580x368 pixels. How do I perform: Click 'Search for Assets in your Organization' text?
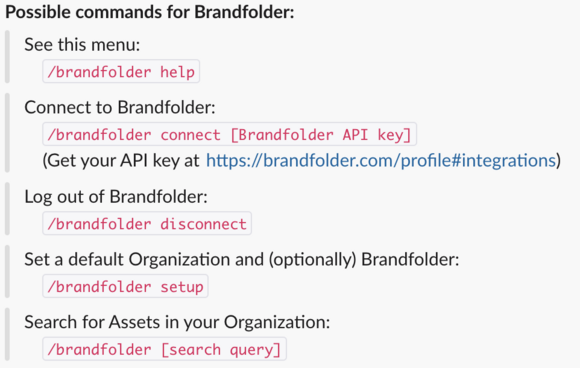coord(177,322)
